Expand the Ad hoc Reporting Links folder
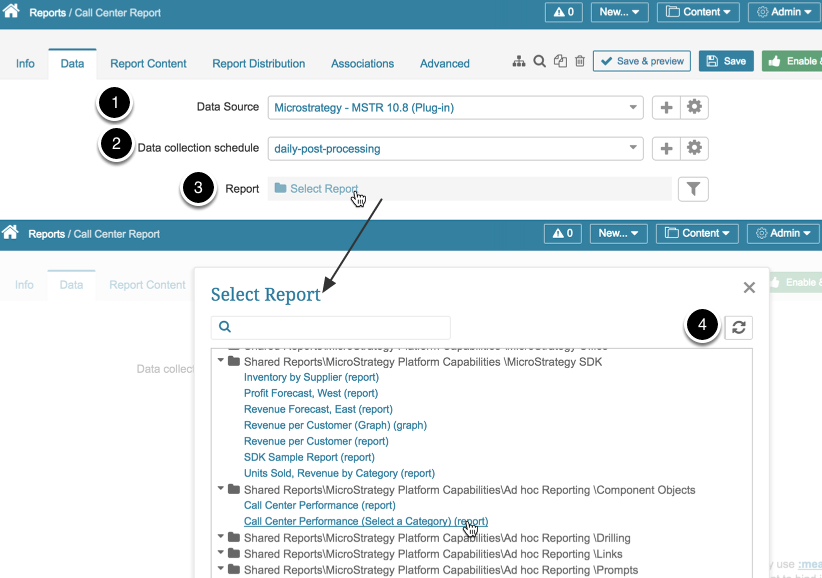Viewport: 822px width, 578px height. [221, 552]
